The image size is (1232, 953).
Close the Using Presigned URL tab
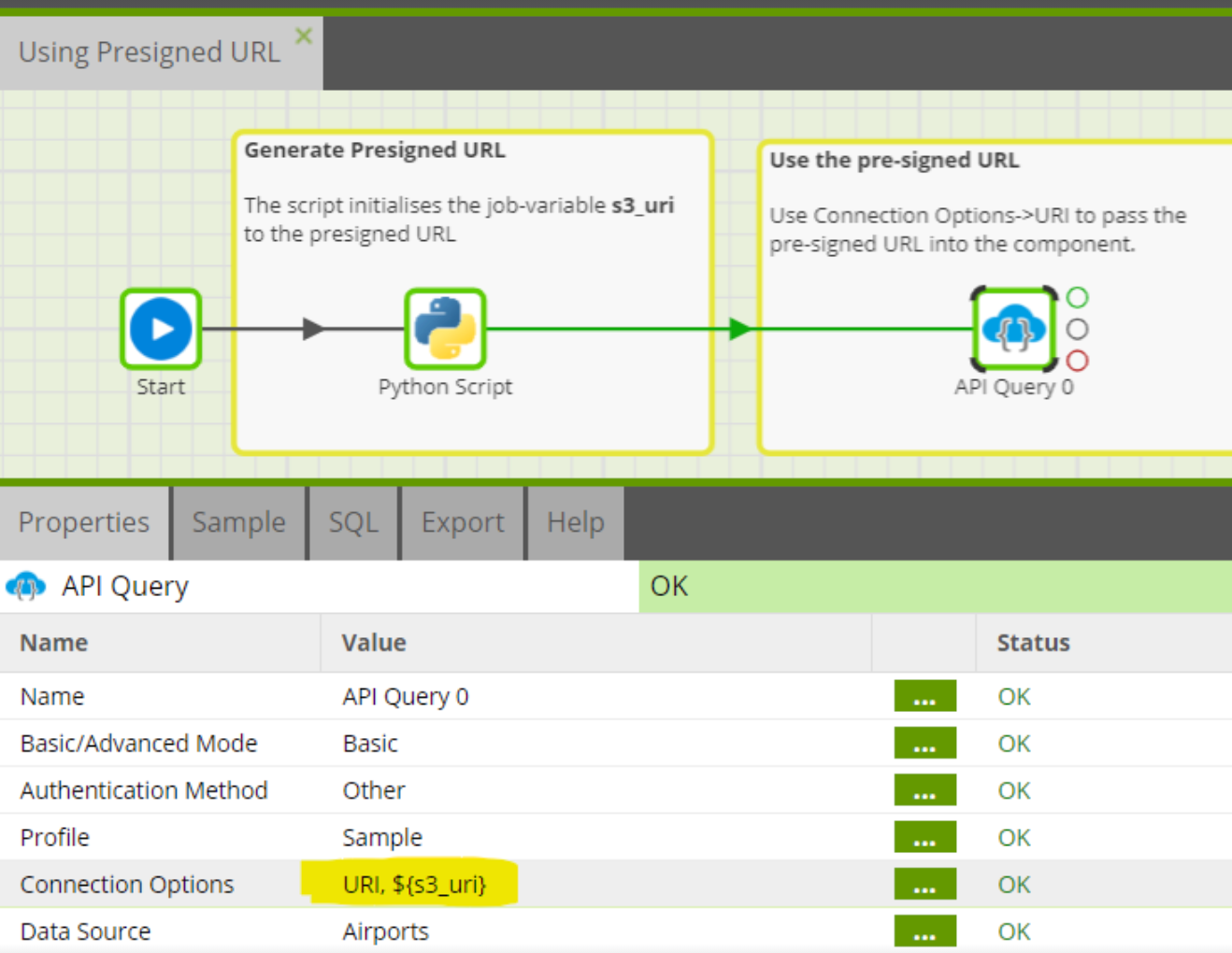tap(304, 36)
